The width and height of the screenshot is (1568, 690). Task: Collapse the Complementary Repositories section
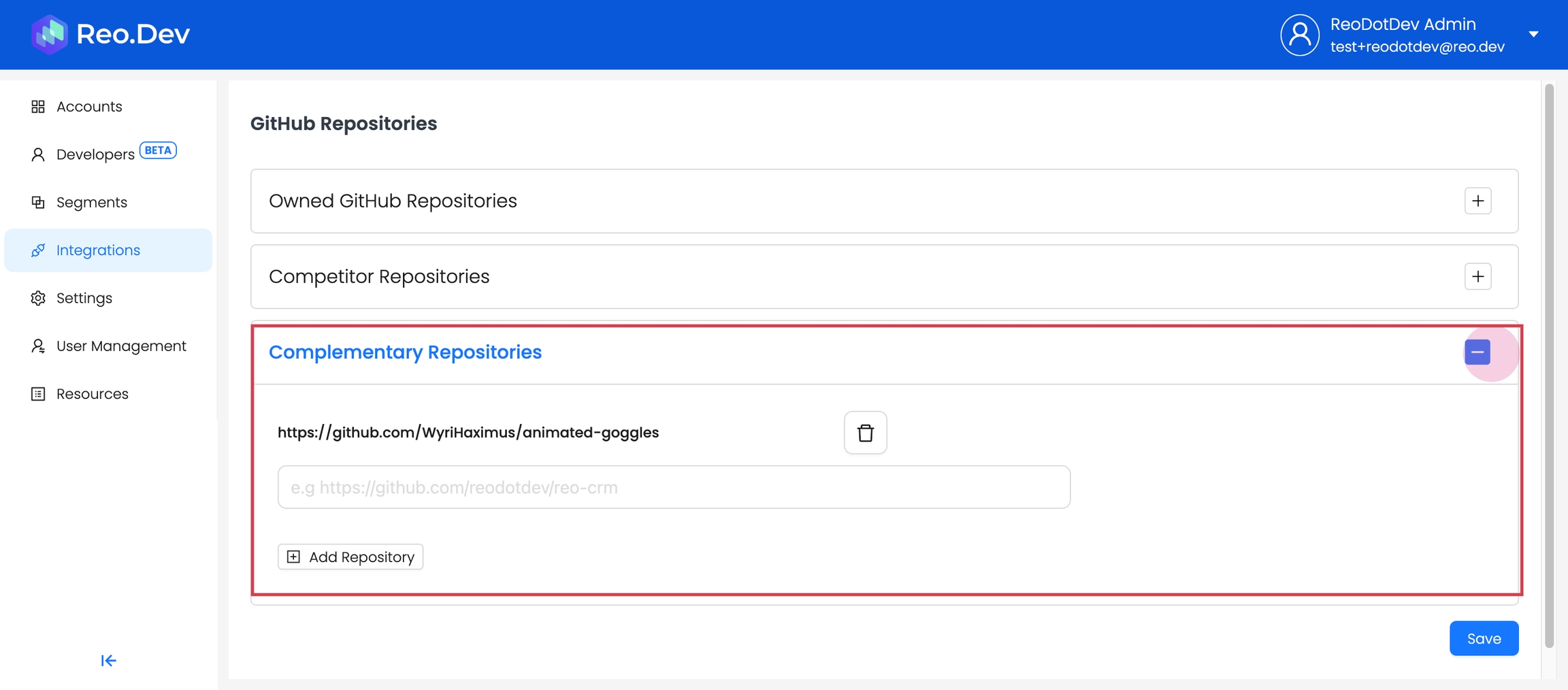(1477, 352)
